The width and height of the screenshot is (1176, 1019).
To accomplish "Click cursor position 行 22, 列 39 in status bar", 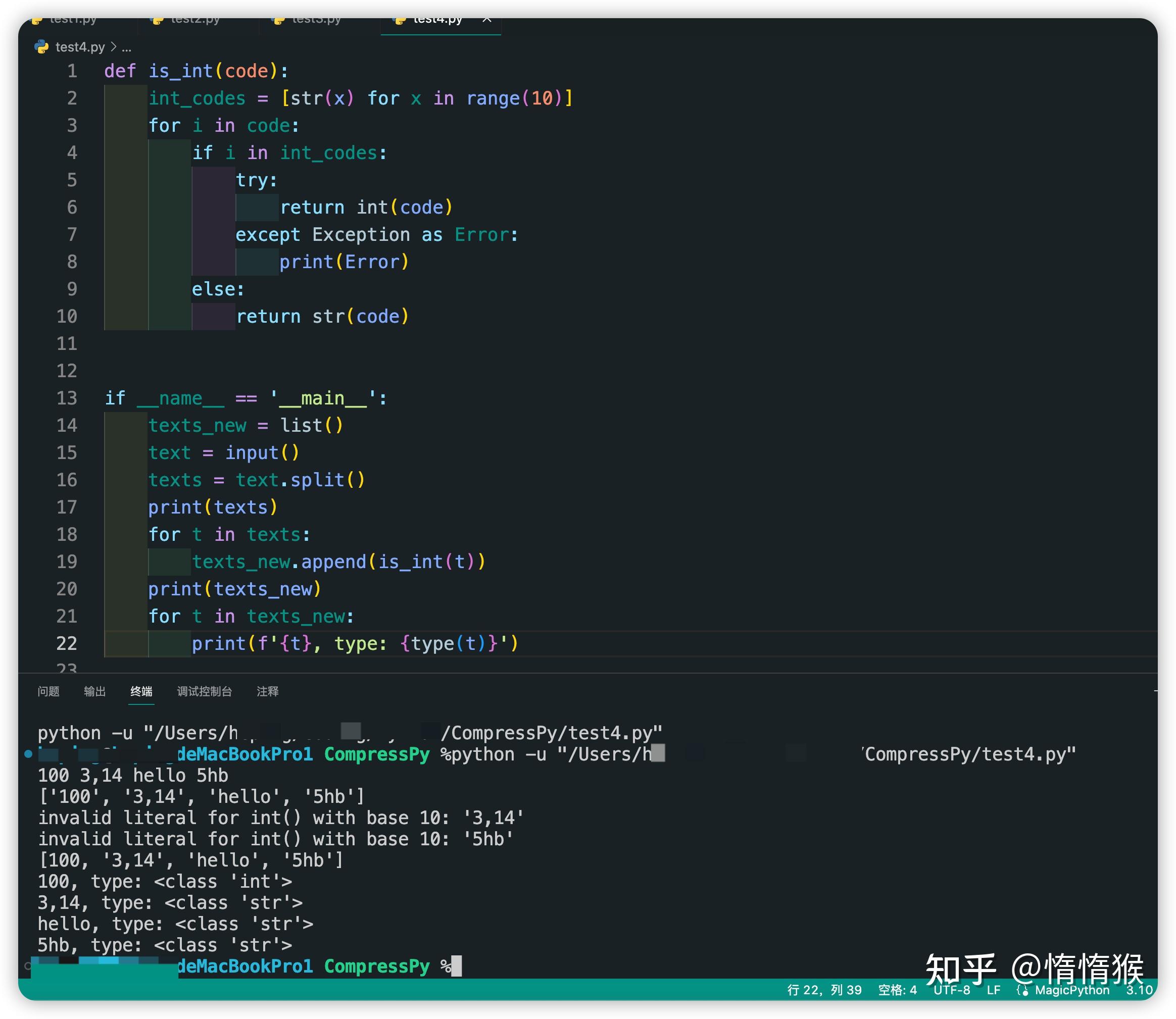I will pyautogui.click(x=824, y=990).
